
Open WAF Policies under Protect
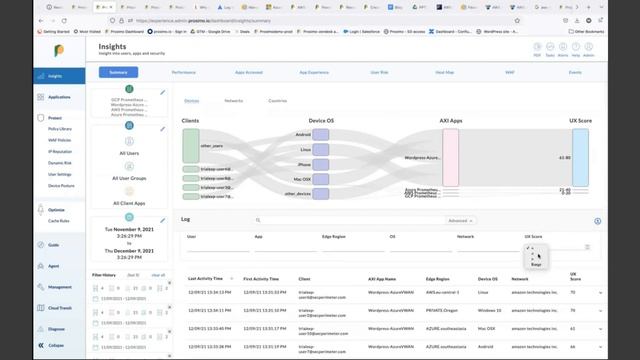click(60, 140)
